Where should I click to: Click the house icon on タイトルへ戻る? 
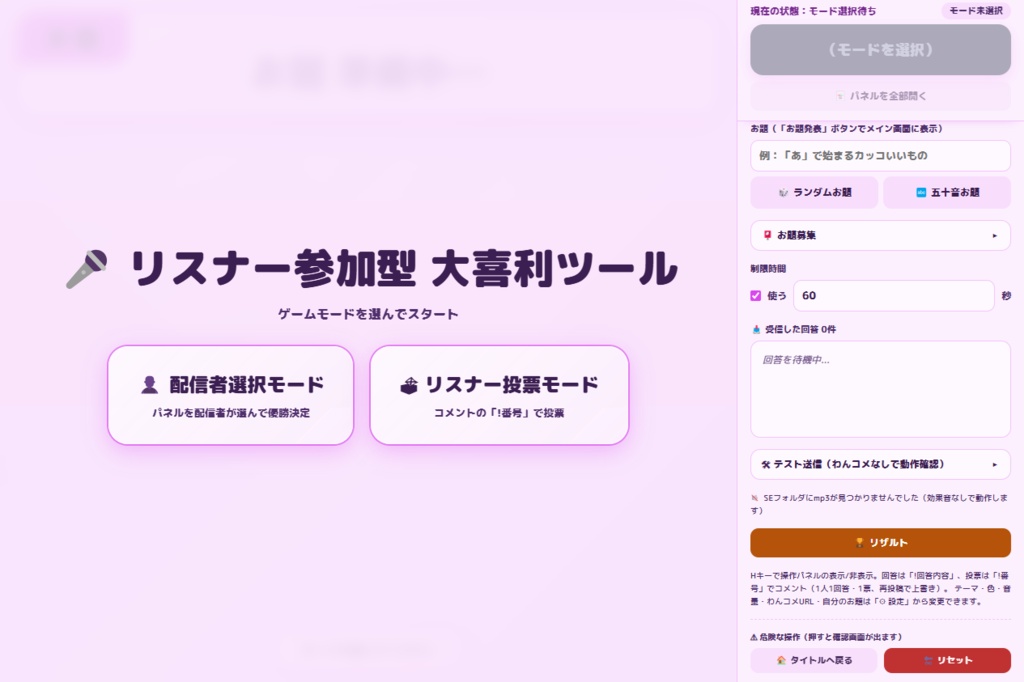click(x=781, y=660)
